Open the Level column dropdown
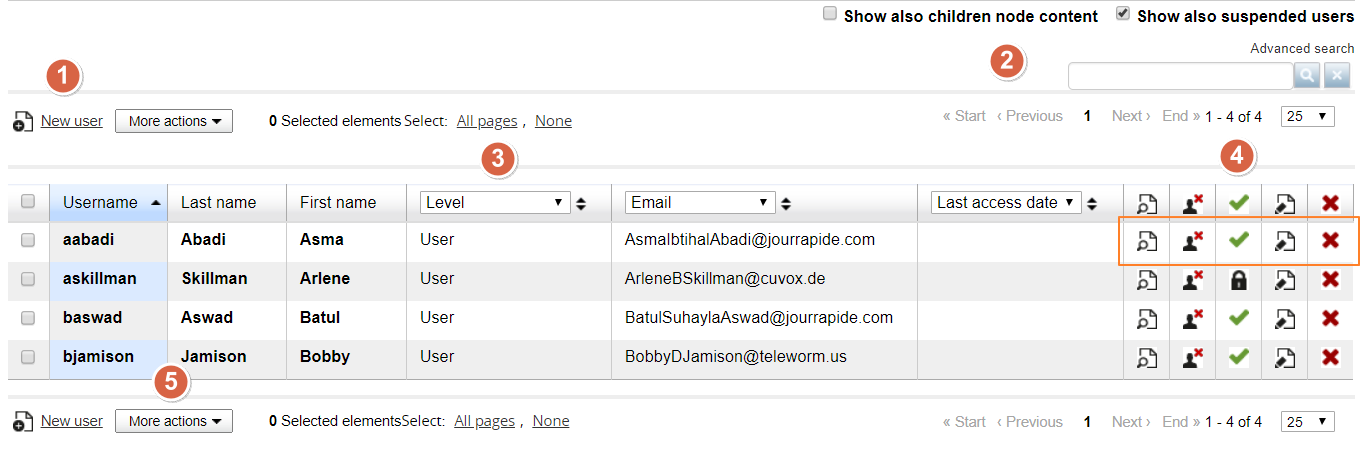The image size is (1361, 451). [495, 202]
